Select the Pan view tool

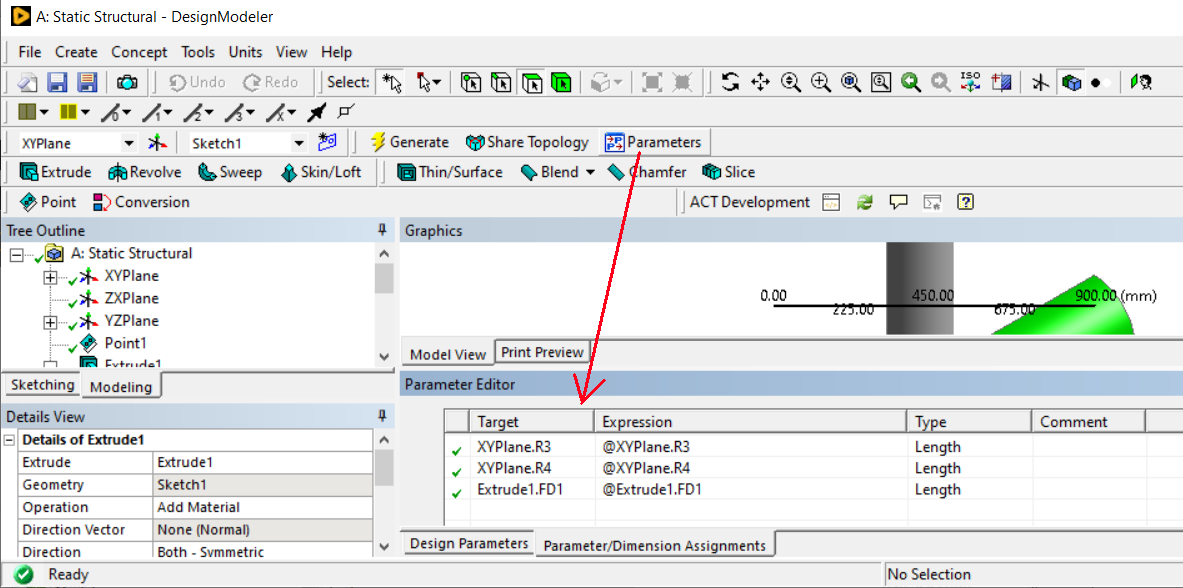(760, 82)
